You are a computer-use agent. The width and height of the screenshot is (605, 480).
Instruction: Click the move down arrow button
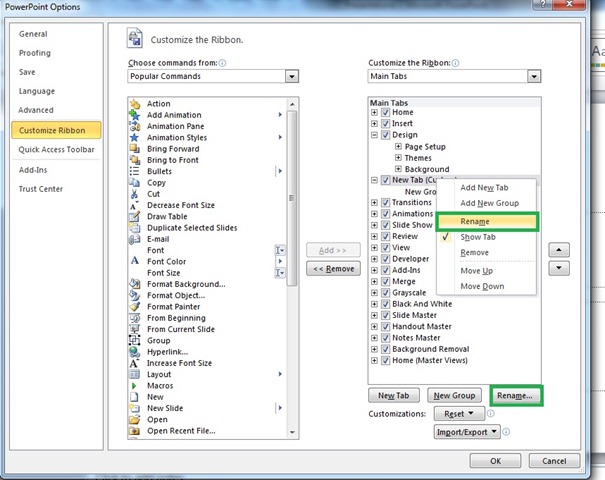[x=559, y=268]
